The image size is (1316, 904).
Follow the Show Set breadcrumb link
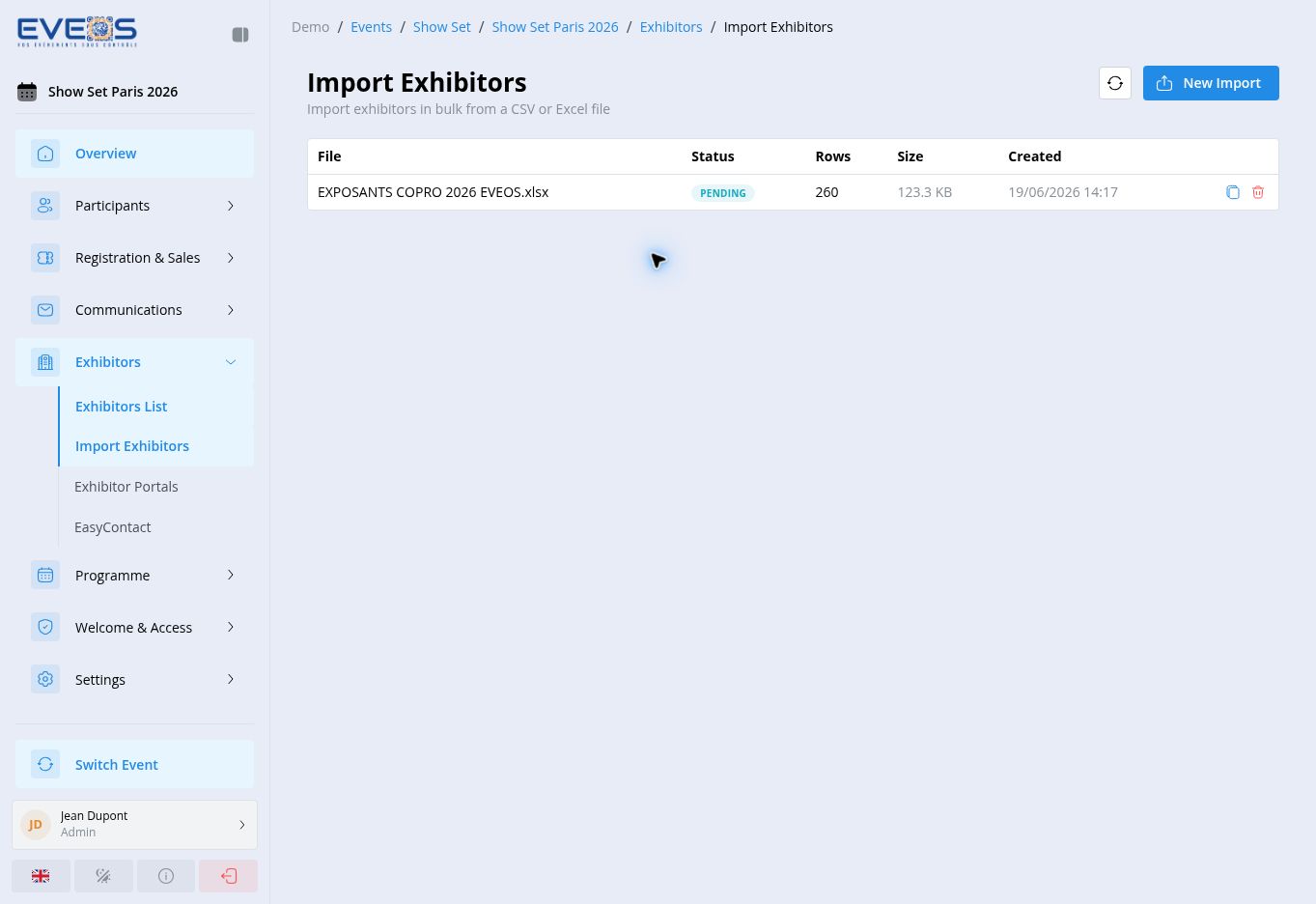(x=442, y=27)
